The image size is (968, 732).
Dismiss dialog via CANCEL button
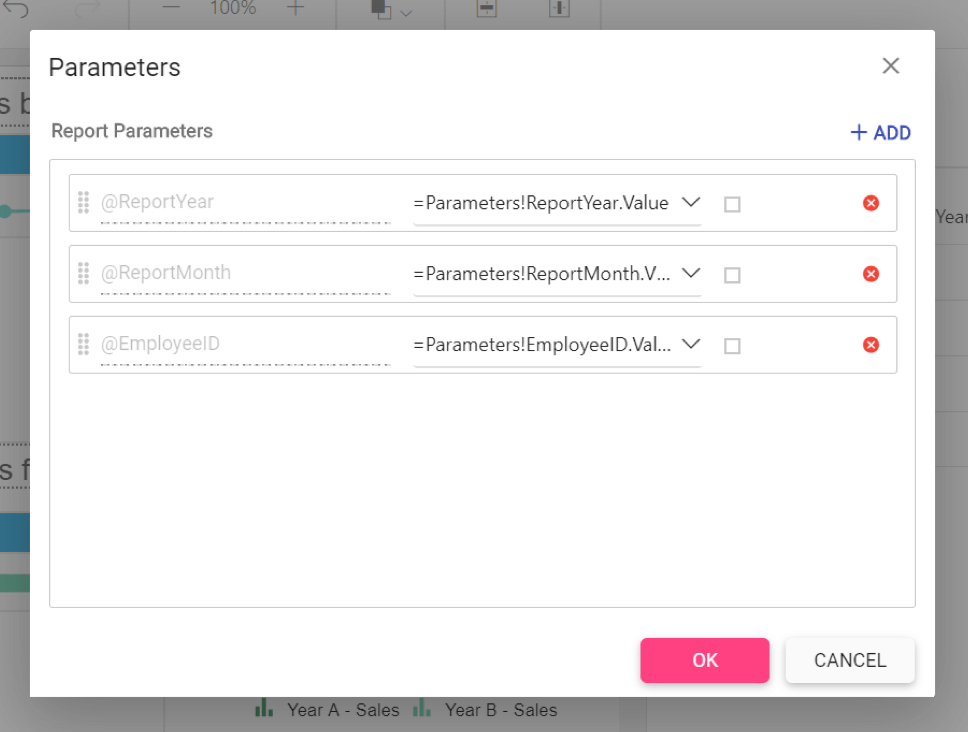850,660
